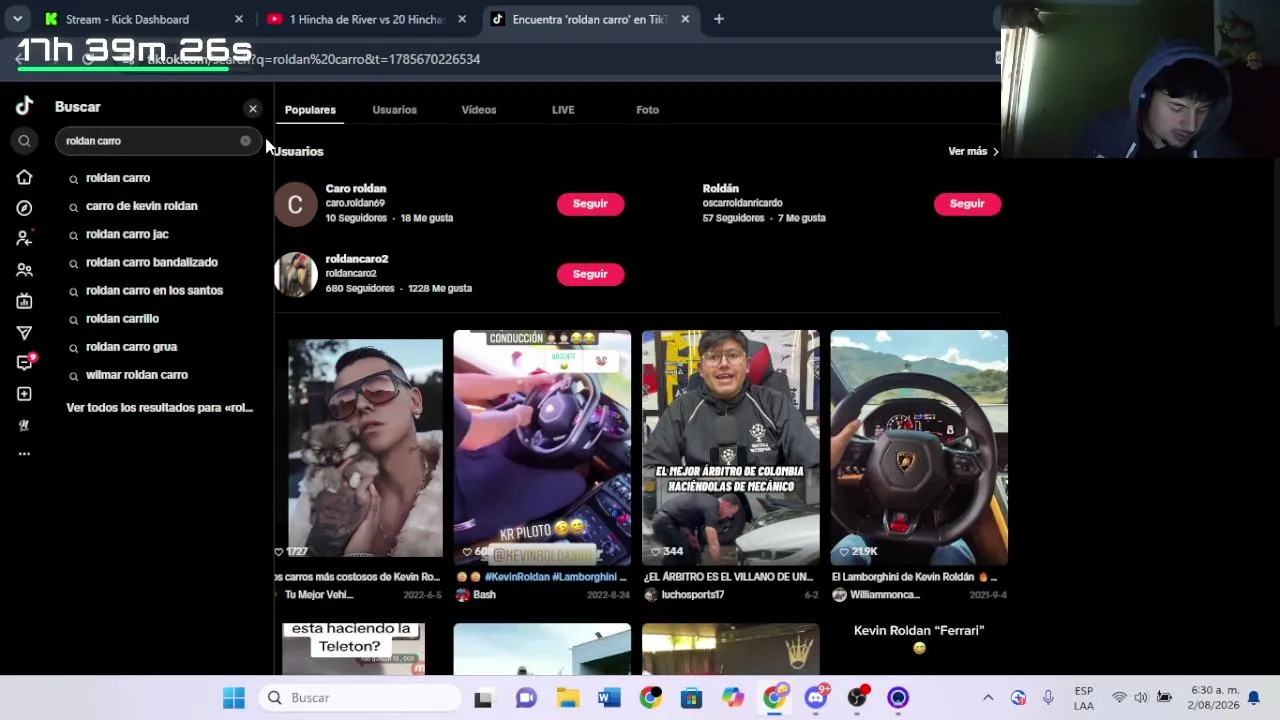Open the Windows Start menu
The width and height of the screenshot is (1280, 720).
pyautogui.click(x=233, y=698)
